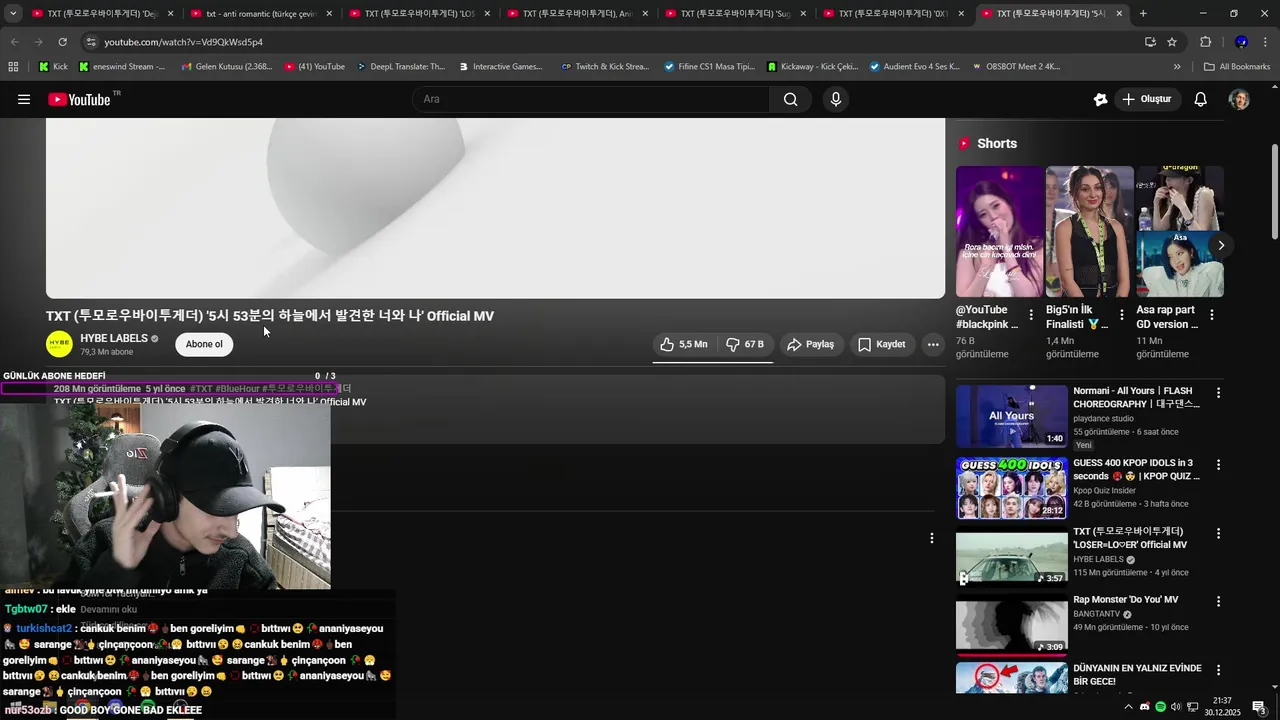Image resolution: width=1280 pixels, height=720 pixels.
Task: Open the tab search dropdown
Action: [x=13, y=14]
